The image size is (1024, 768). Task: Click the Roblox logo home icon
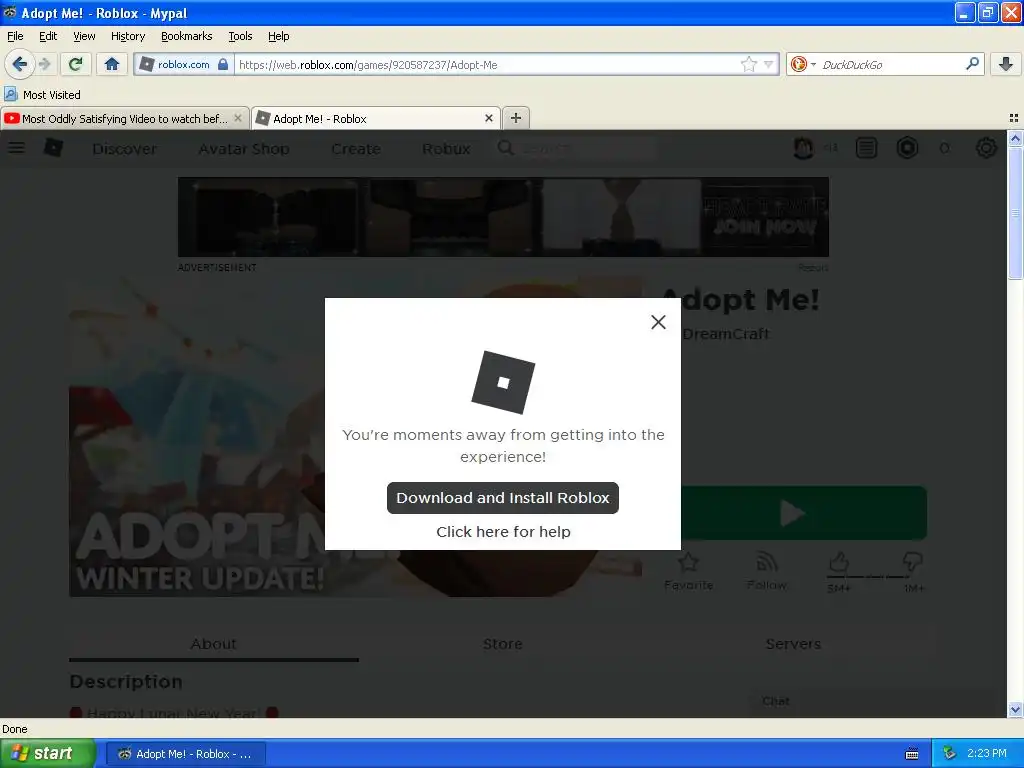[54, 148]
